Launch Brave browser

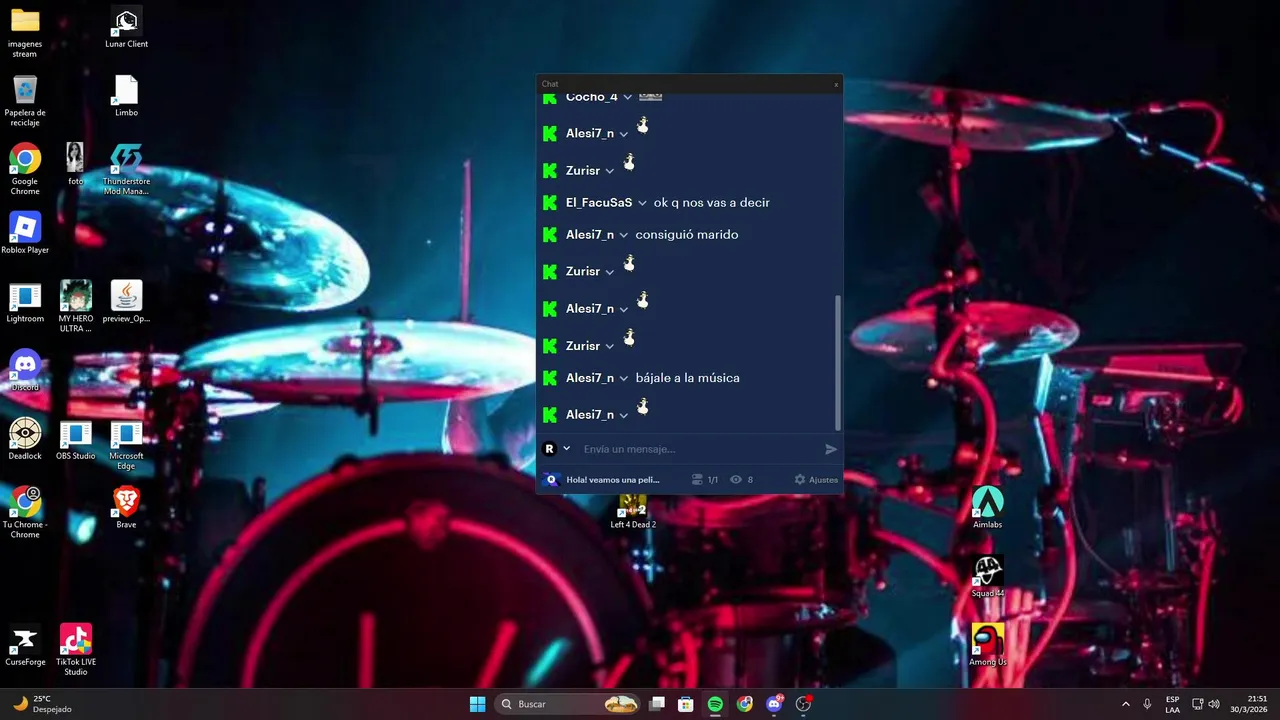(126, 507)
